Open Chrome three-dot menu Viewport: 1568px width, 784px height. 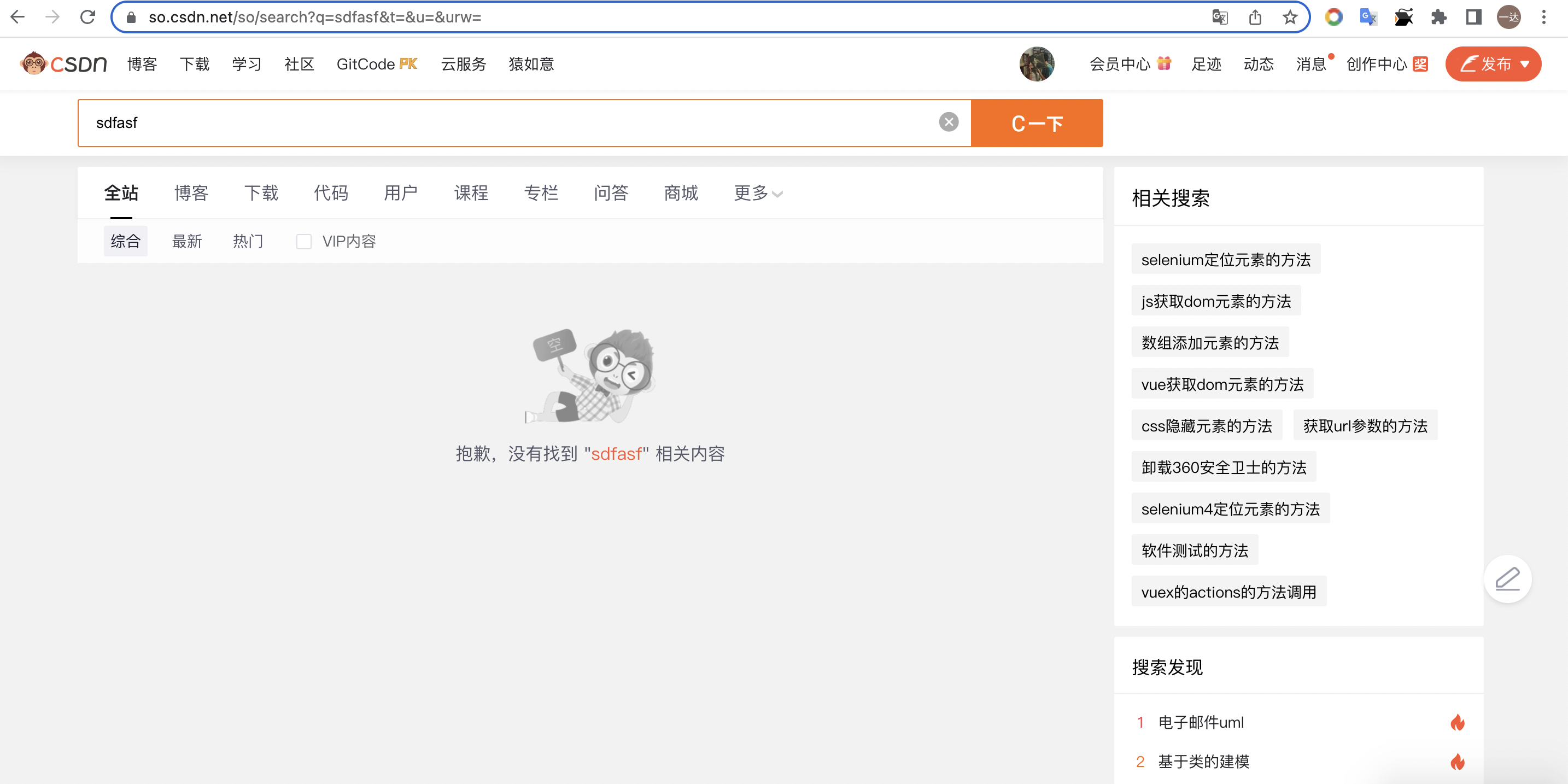[1543, 17]
